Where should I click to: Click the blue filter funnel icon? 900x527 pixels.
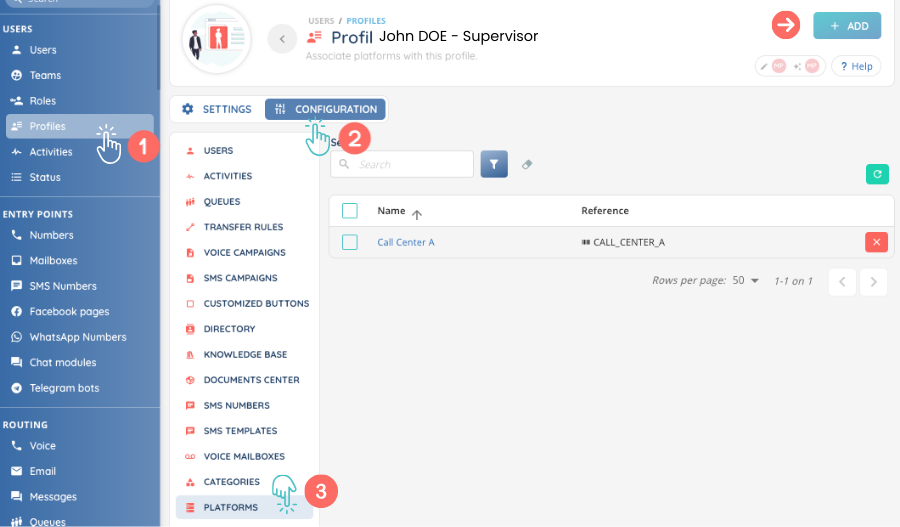click(x=494, y=164)
